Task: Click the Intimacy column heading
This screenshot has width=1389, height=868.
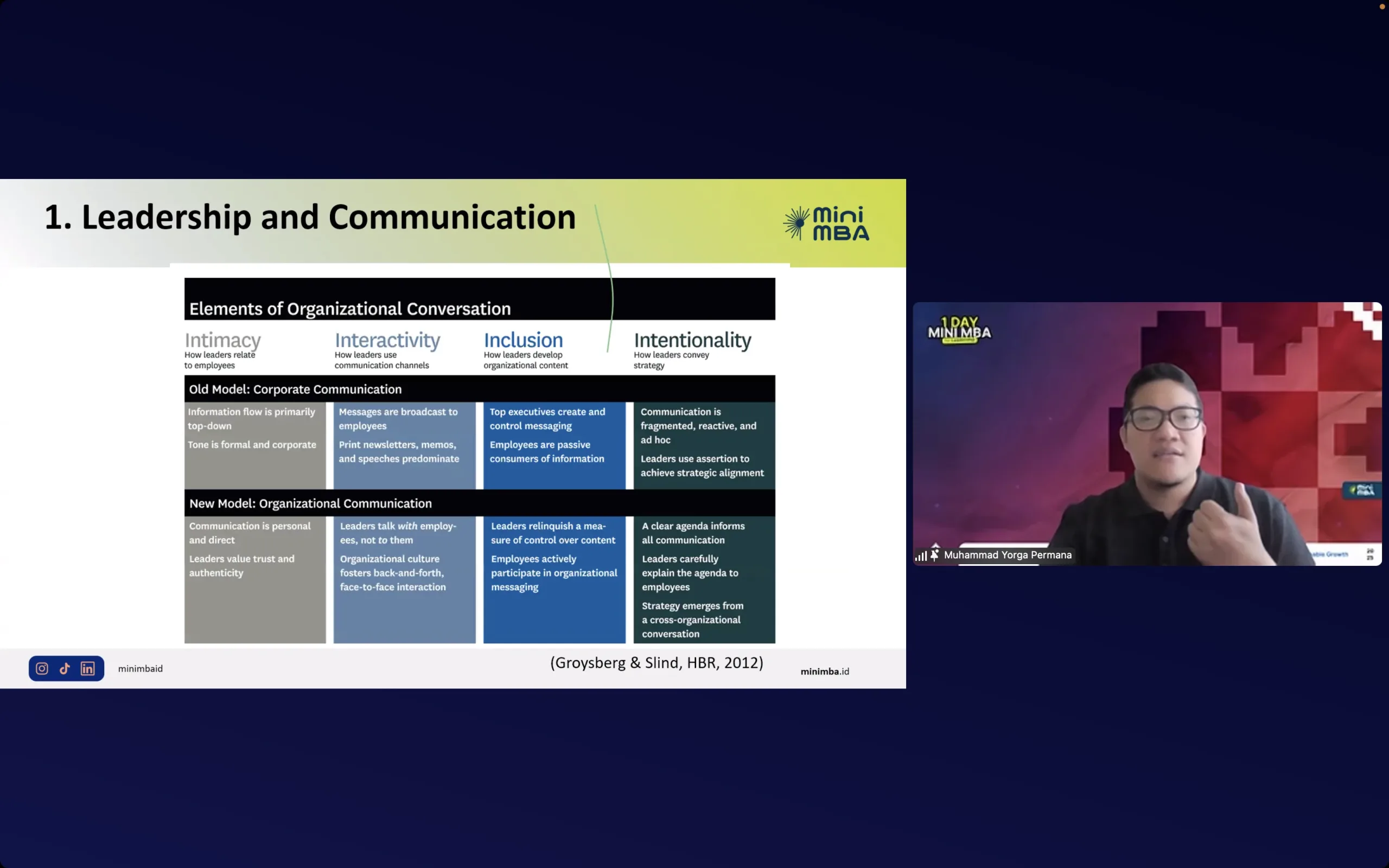Action: pos(222,340)
